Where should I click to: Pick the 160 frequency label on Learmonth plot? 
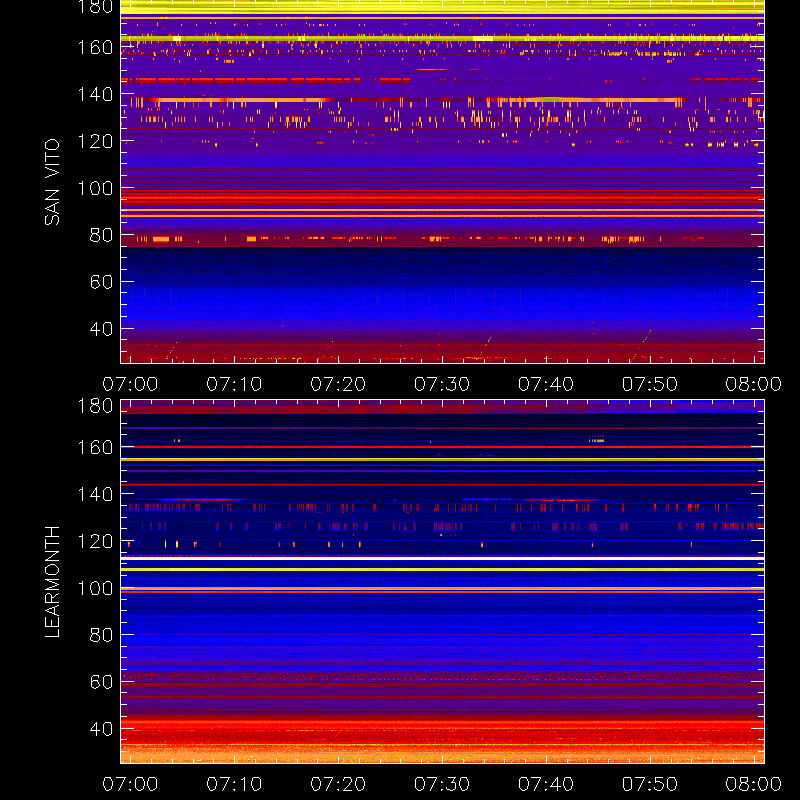click(x=95, y=447)
